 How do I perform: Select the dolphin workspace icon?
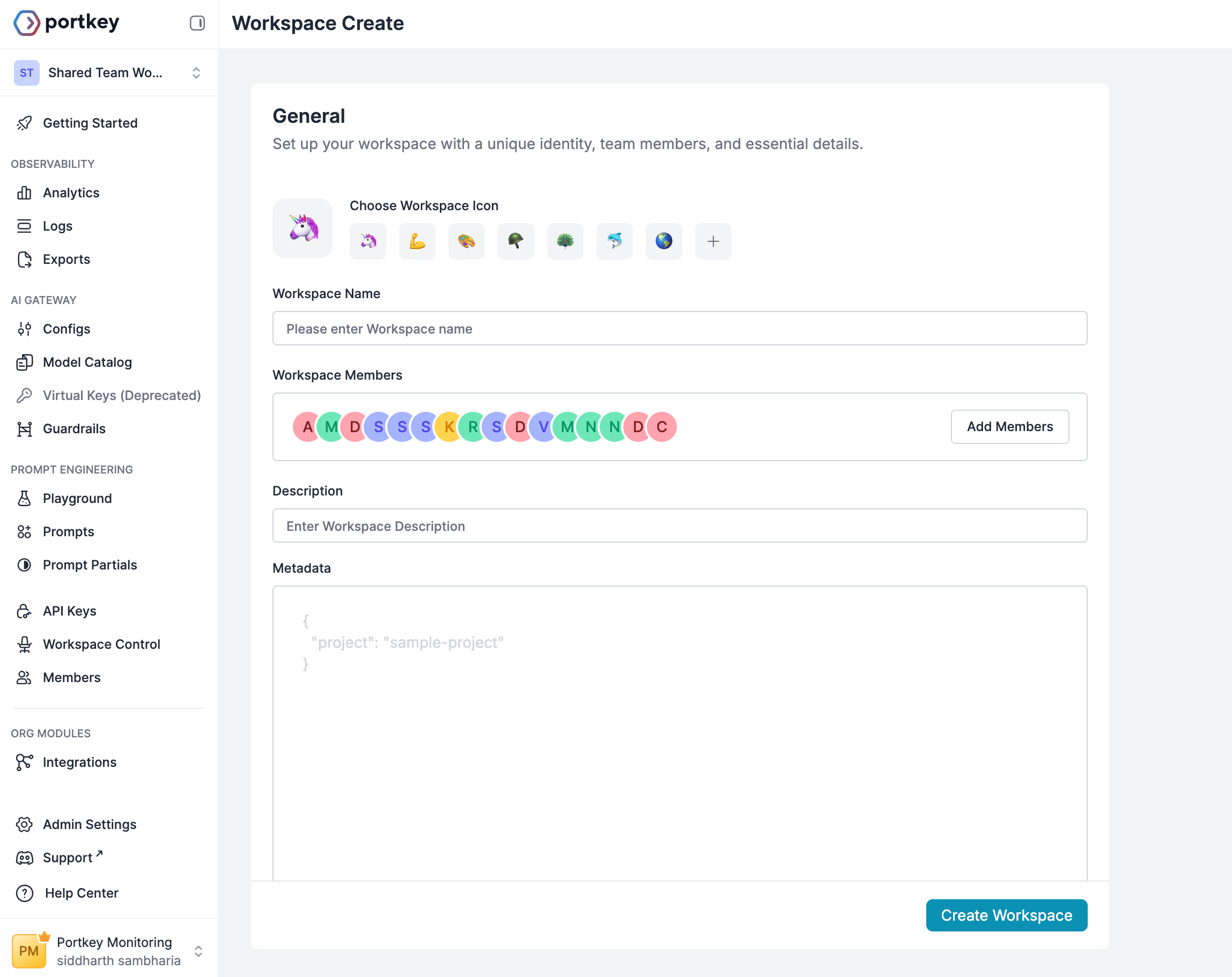pos(614,241)
